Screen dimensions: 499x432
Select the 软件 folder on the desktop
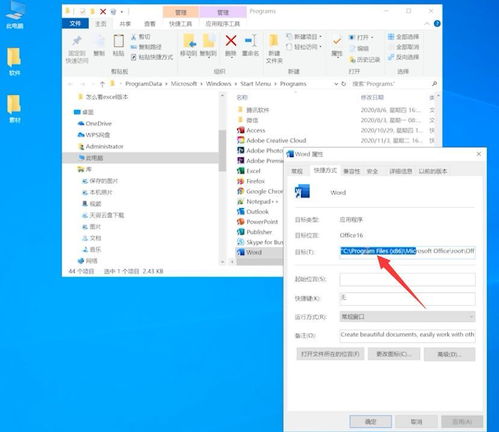14,61
